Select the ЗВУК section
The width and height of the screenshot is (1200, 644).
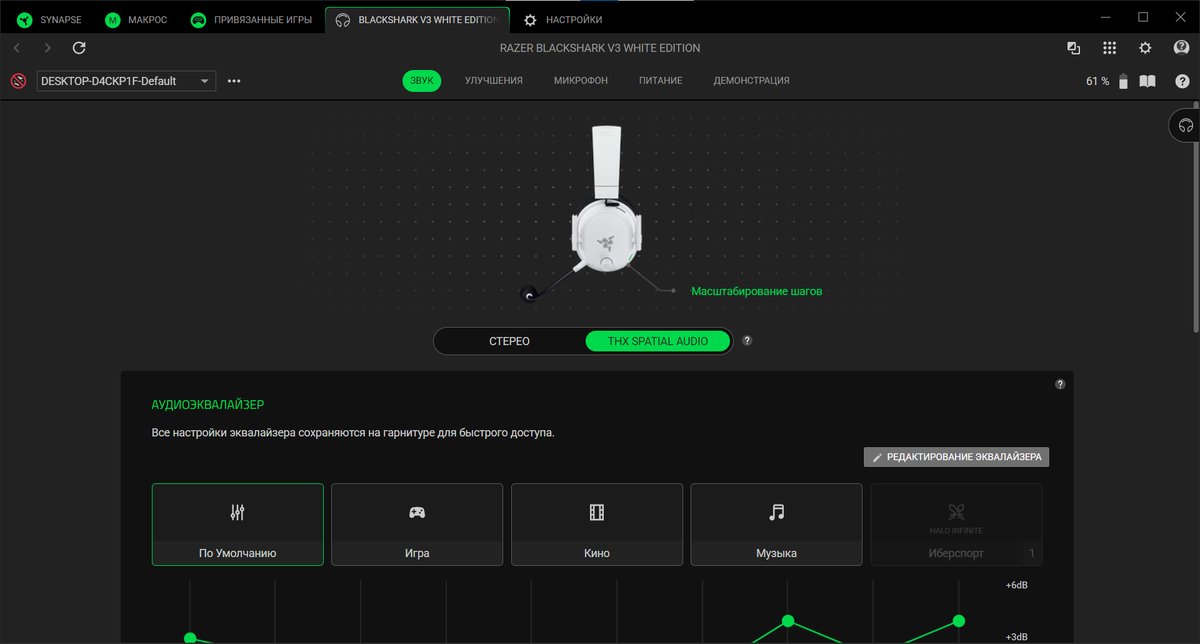point(421,81)
